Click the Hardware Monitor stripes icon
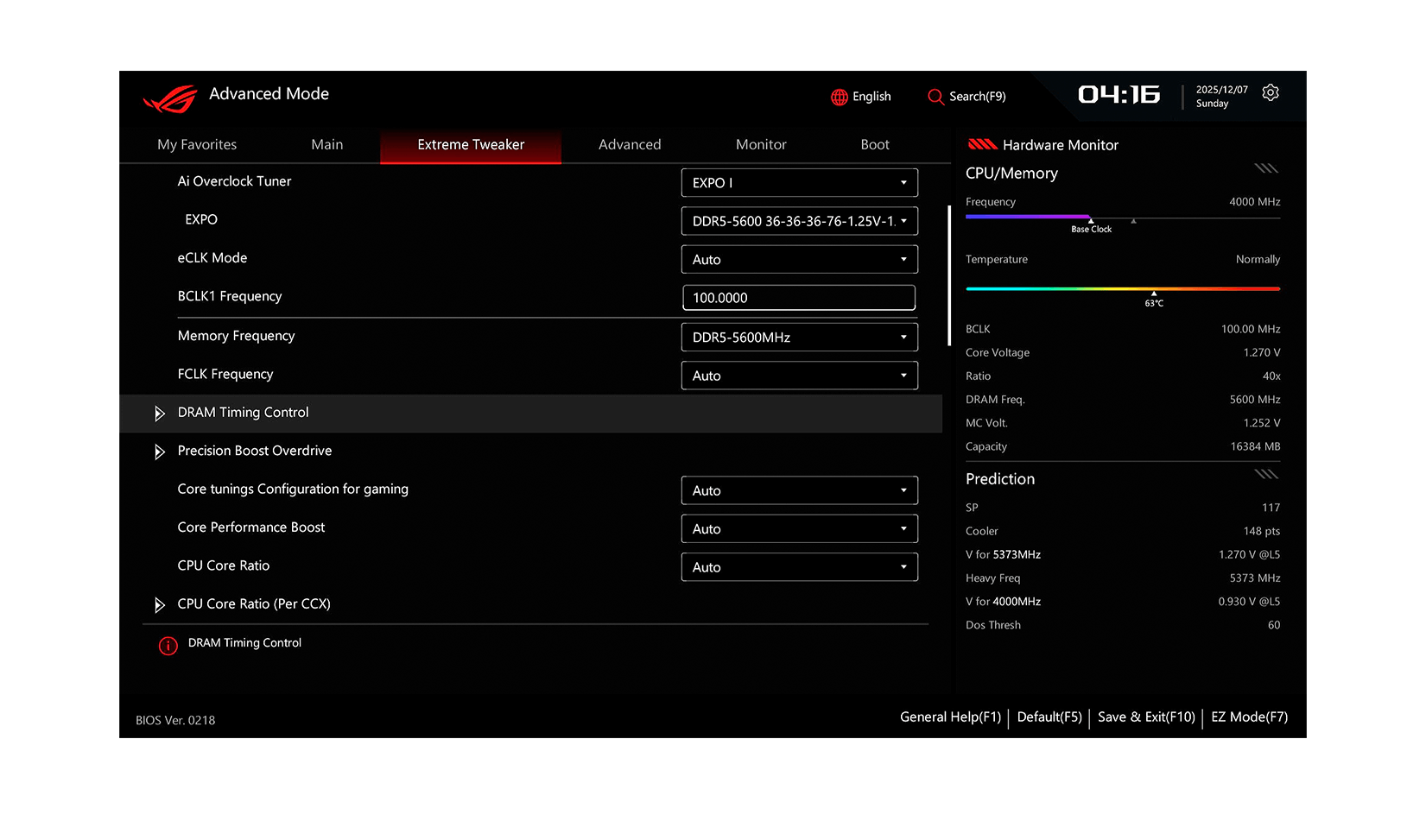The image size is (1426, 840). [x=982, y=145]
